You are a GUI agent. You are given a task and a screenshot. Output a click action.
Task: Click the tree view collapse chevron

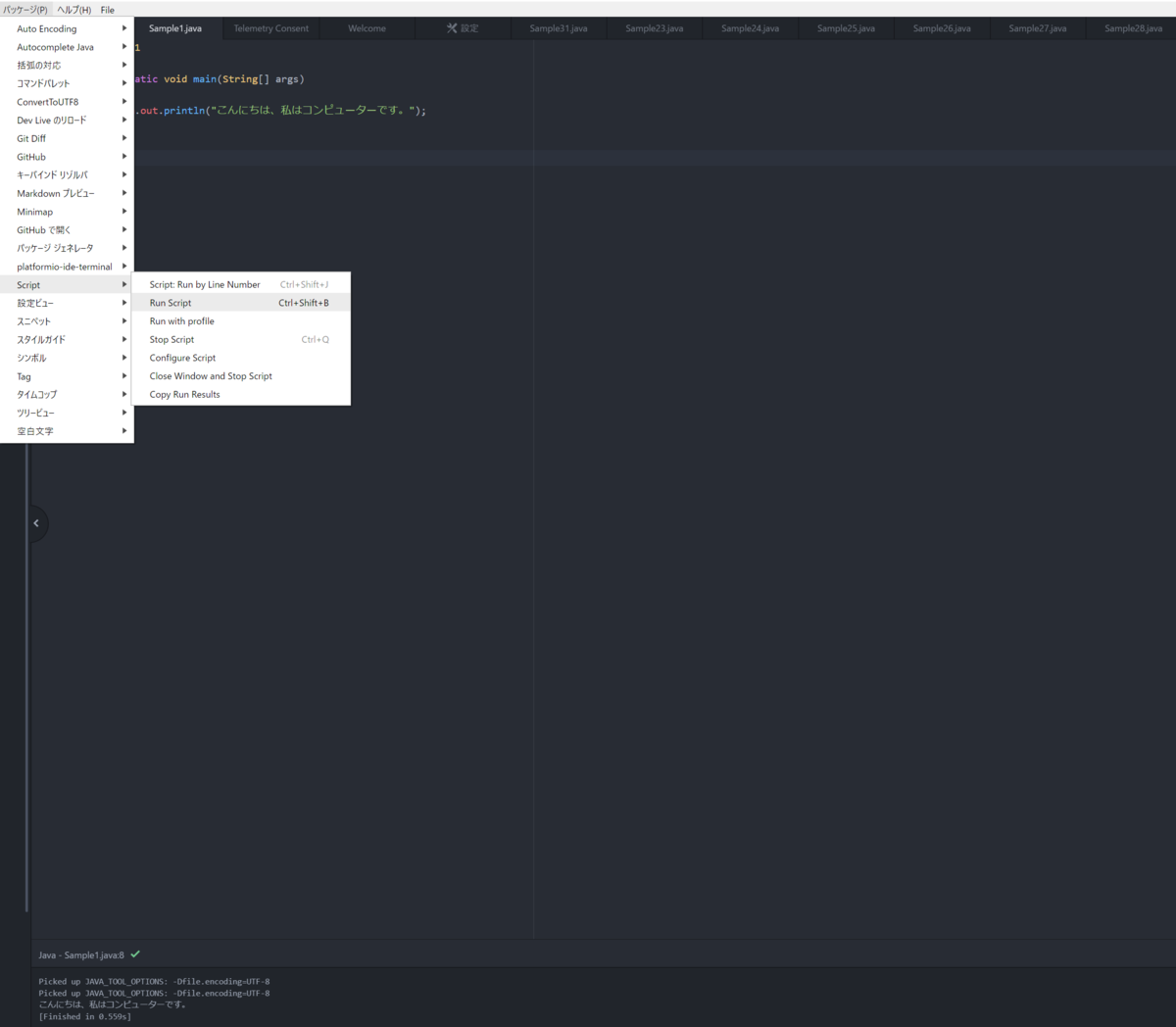pyautogui.click(x=36, y=523)
